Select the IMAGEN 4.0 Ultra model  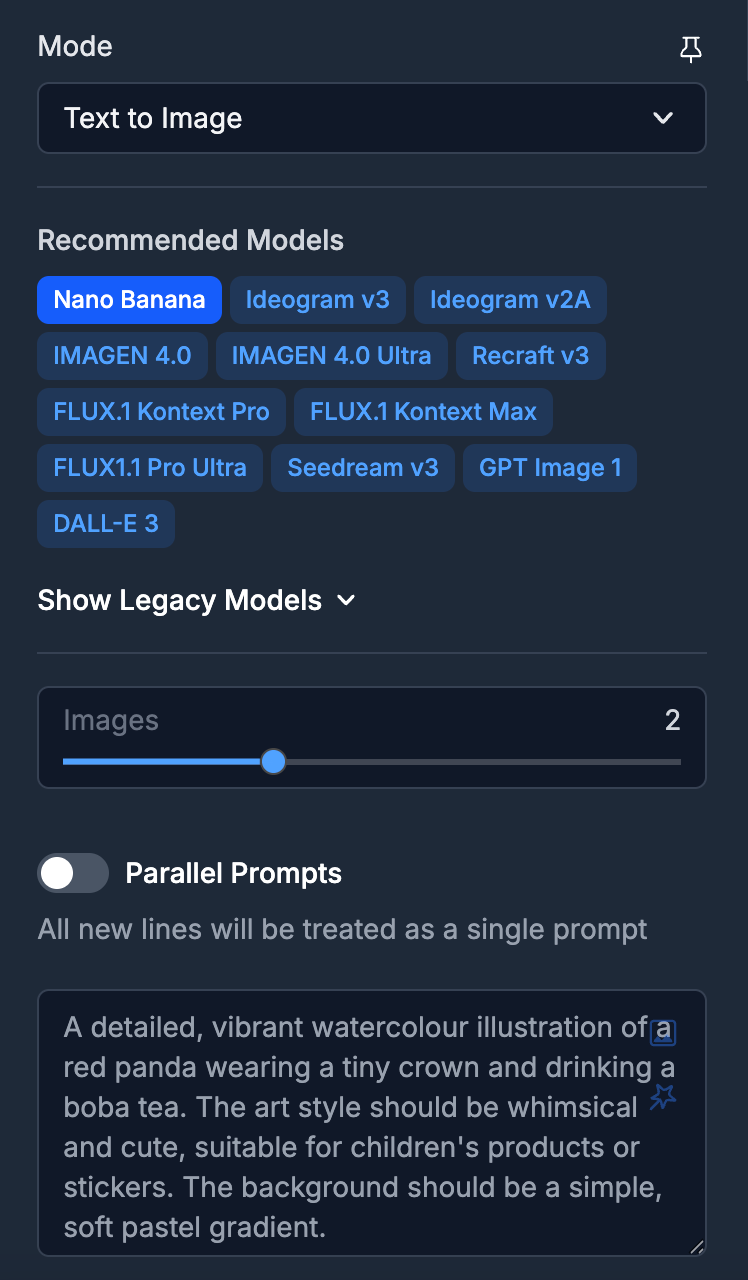[x=332, y=356]
